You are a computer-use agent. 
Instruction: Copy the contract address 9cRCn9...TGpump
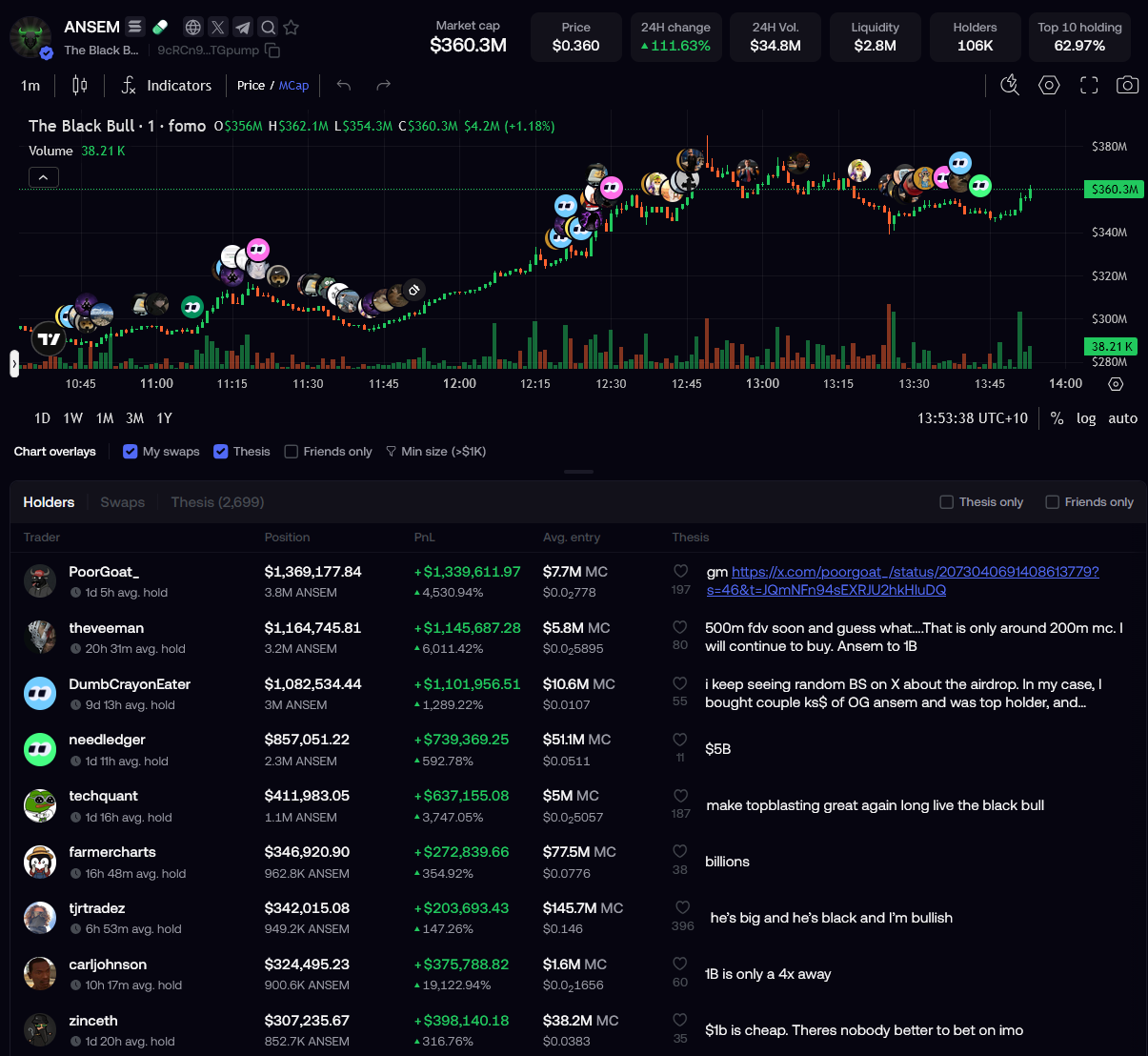(272, 51)
